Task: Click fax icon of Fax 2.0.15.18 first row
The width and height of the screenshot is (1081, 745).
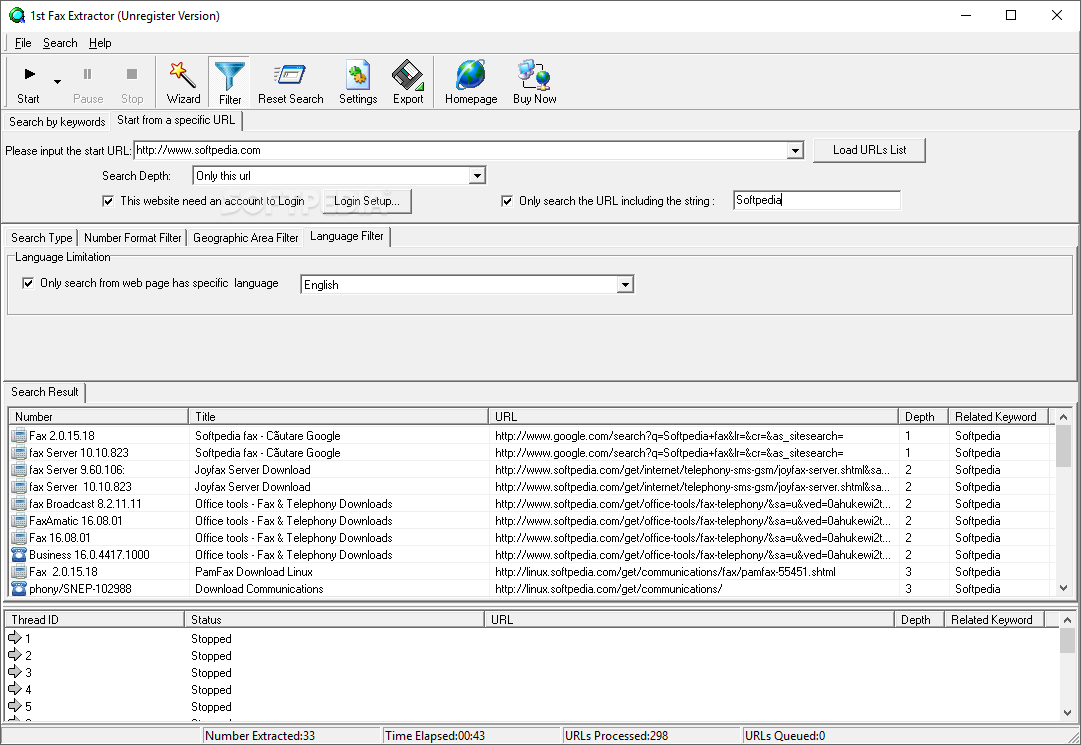Action: [19, 436]
